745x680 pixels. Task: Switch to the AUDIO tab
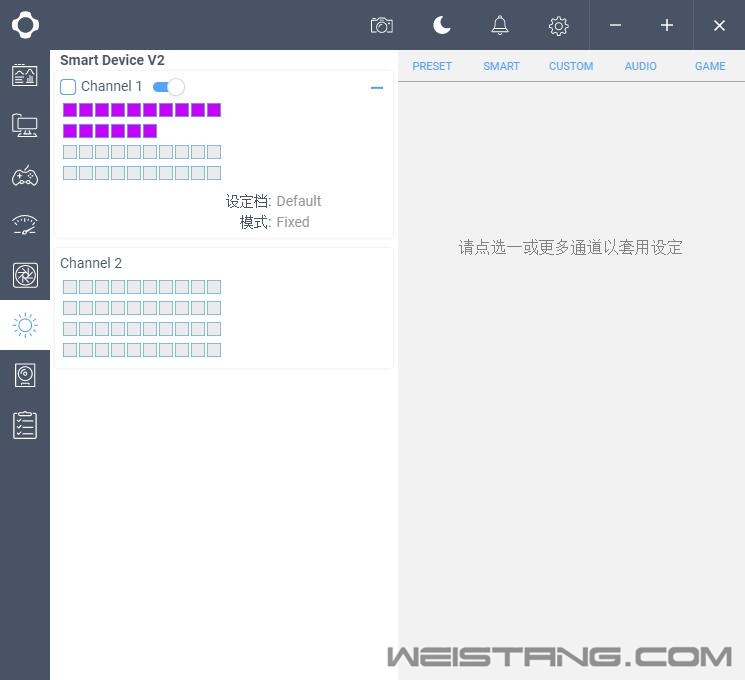click(640, 66)
